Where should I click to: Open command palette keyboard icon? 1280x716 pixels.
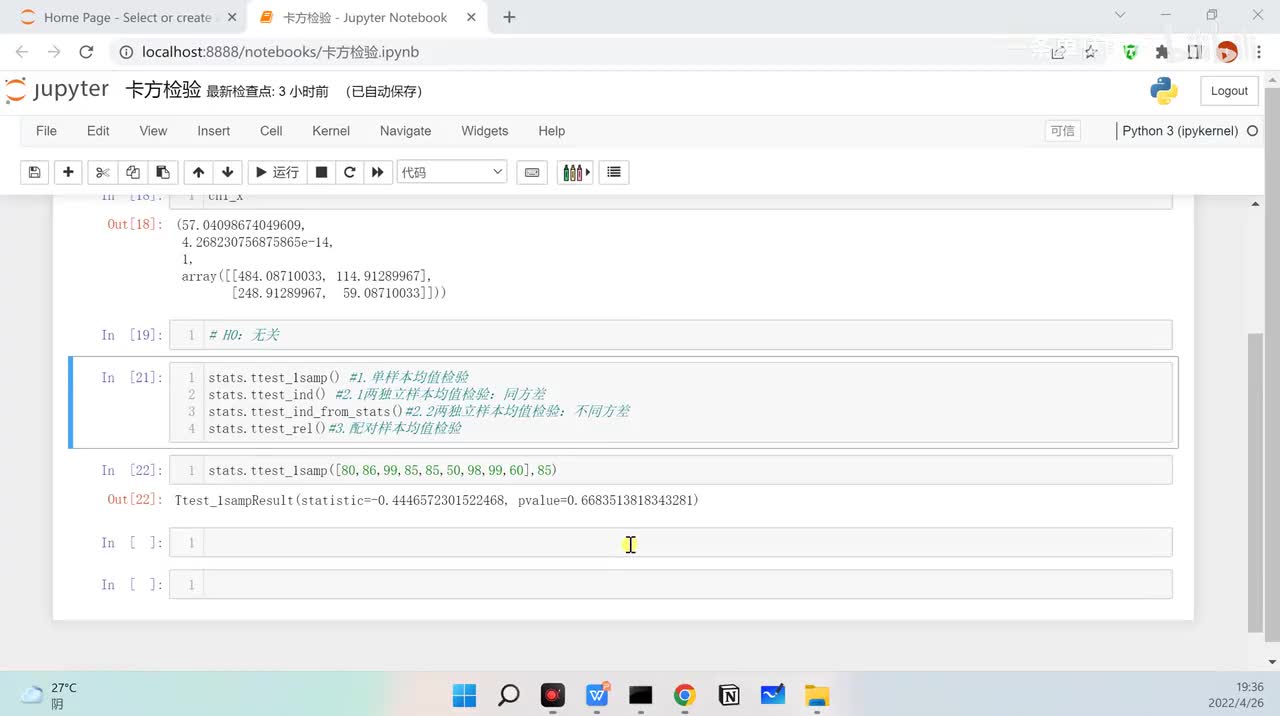pyautogui.click(x=532, y=172)
